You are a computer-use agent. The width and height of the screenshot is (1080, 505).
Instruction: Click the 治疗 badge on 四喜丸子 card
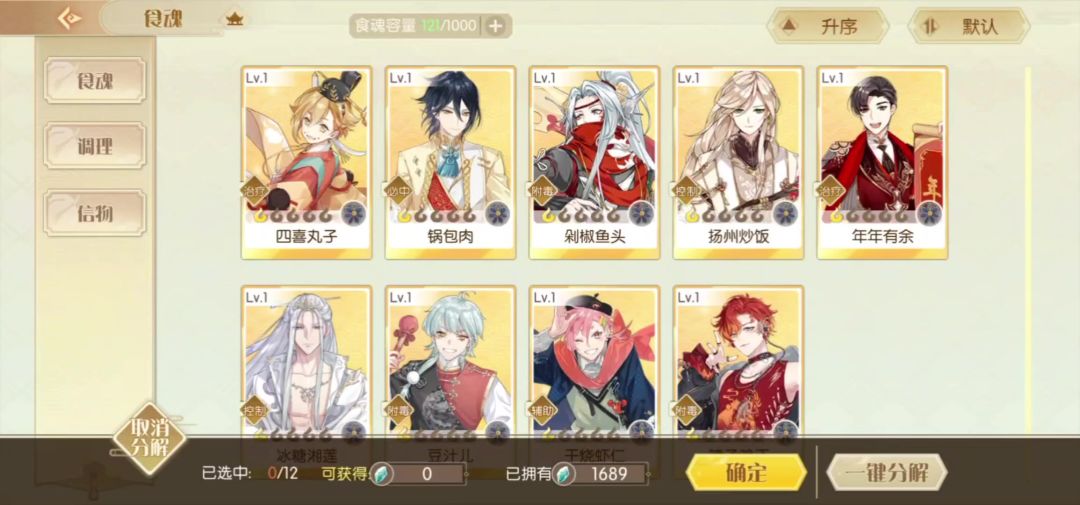(x=251, y=190)
